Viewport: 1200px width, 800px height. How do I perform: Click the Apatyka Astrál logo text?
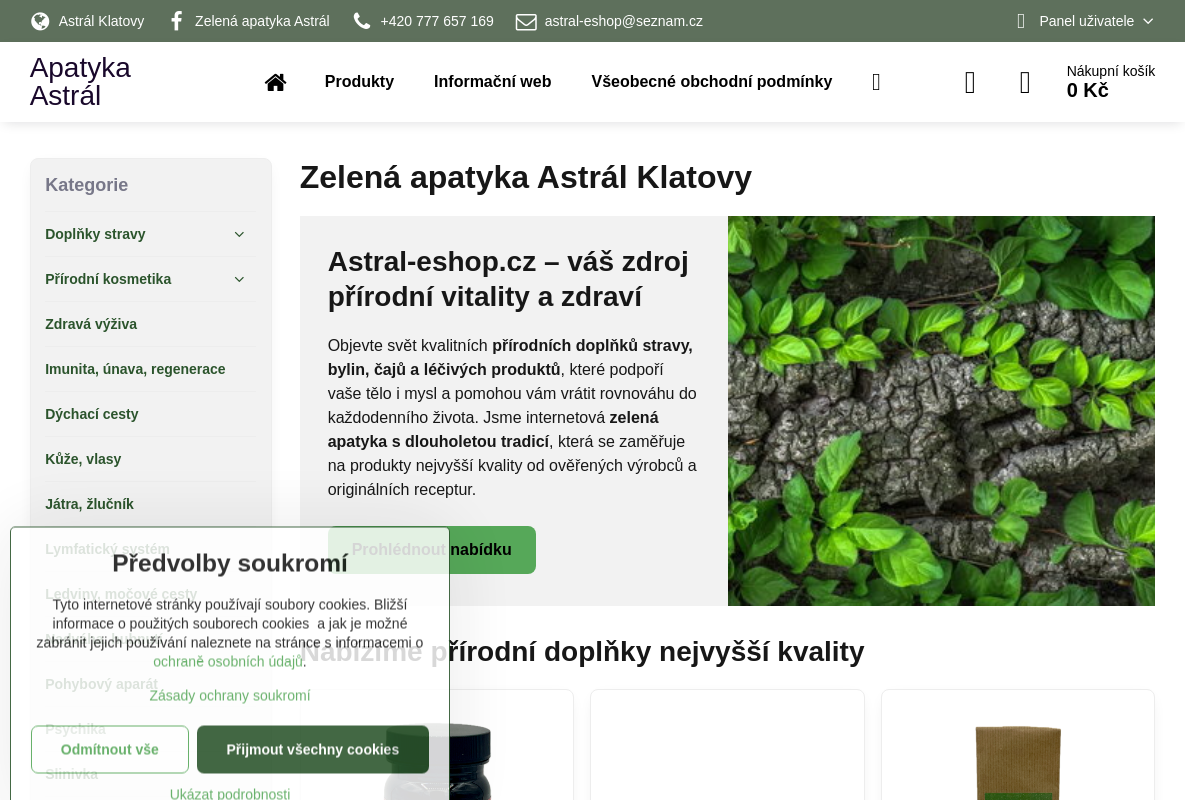(x=80, y=82)
